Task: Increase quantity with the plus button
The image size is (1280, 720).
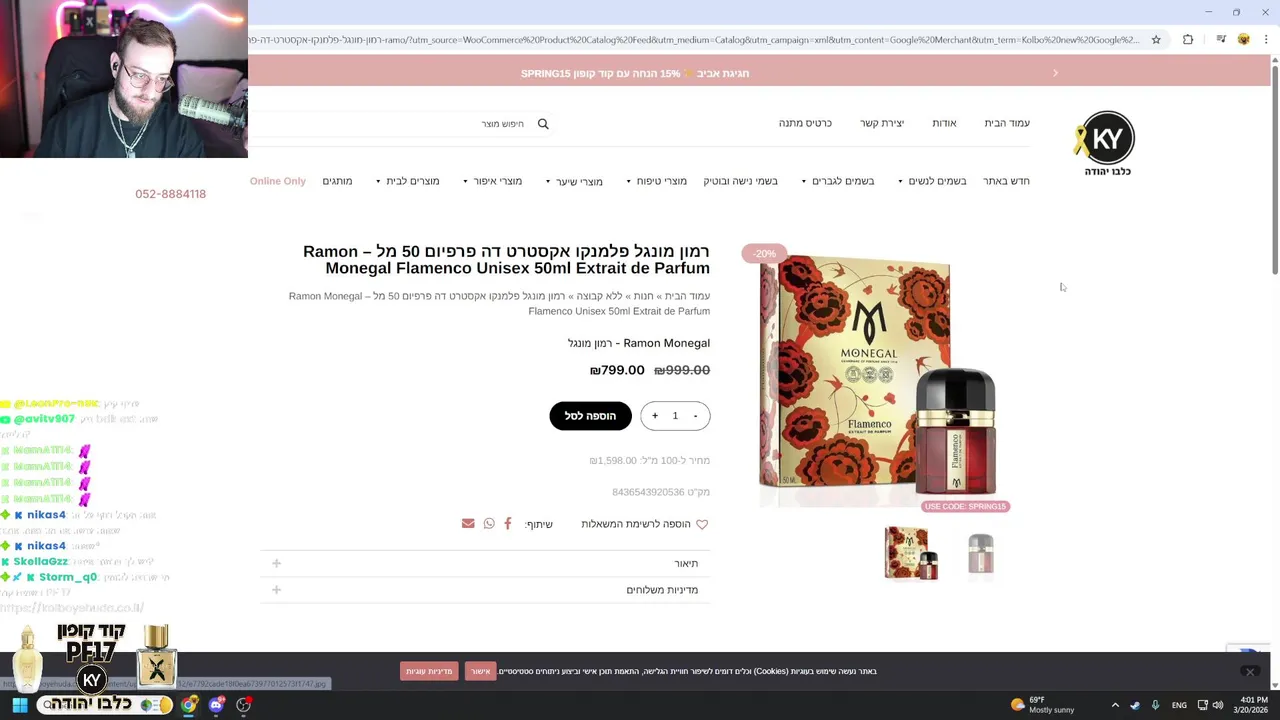Action: pyautogui.click(x=655, y=416)
